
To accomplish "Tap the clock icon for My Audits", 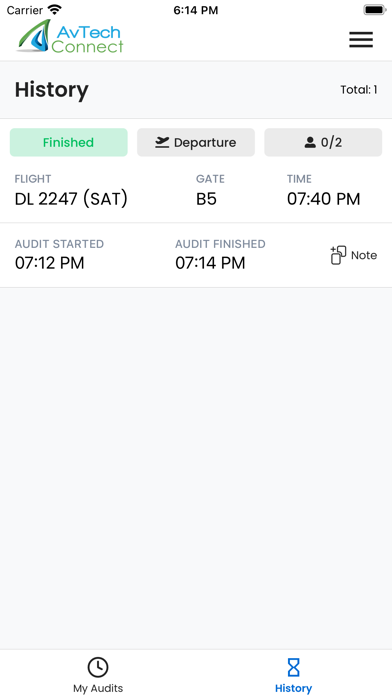I will point(98,667).
